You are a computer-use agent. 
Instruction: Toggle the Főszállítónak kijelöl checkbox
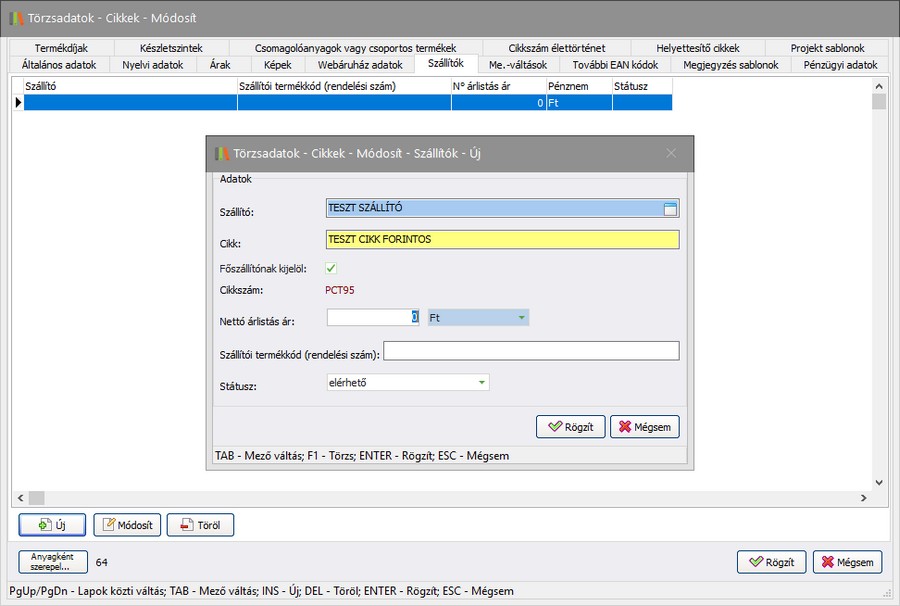click(331, 268)
